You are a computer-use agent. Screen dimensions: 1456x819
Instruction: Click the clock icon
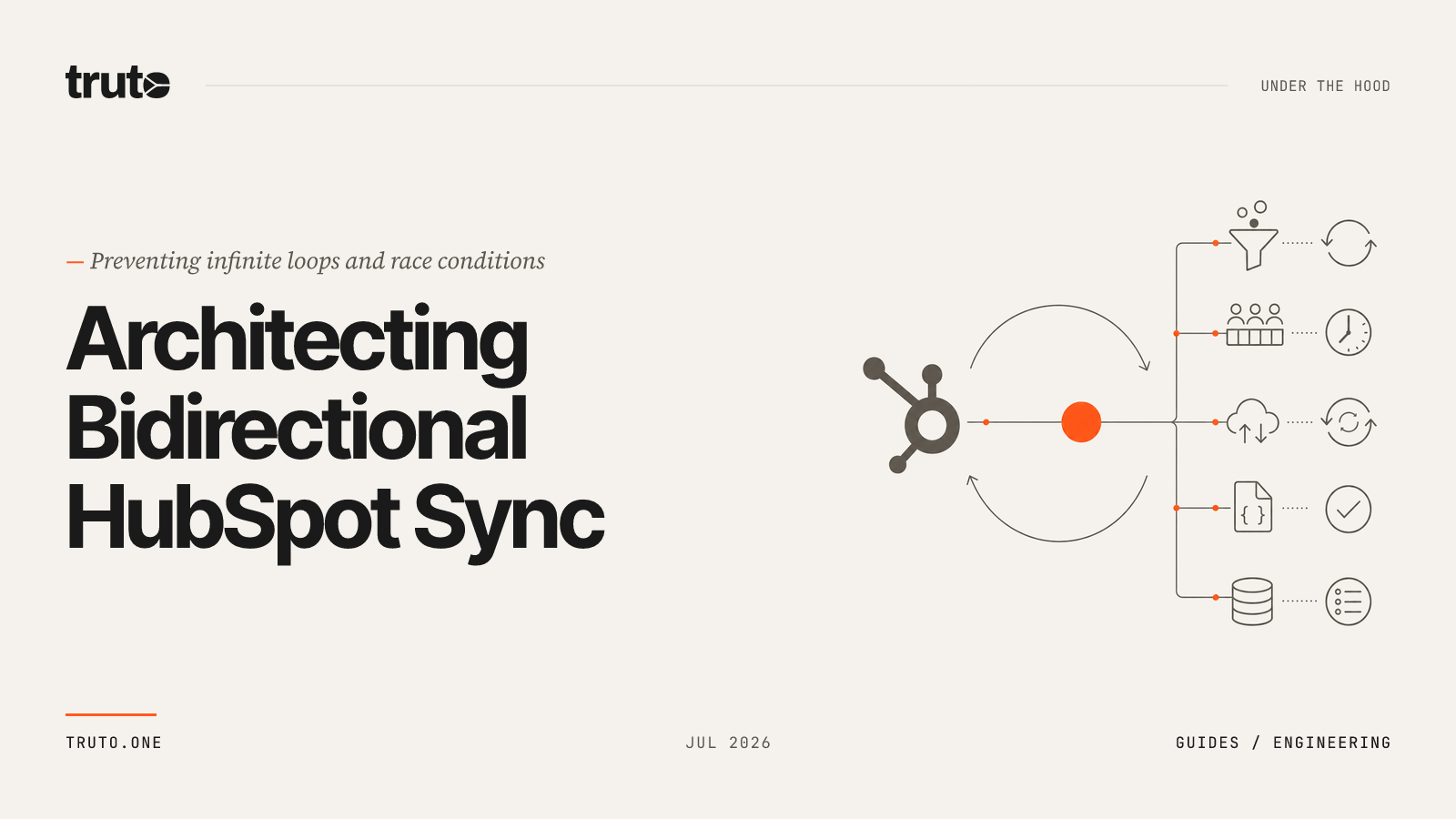tap(1349, 332)
